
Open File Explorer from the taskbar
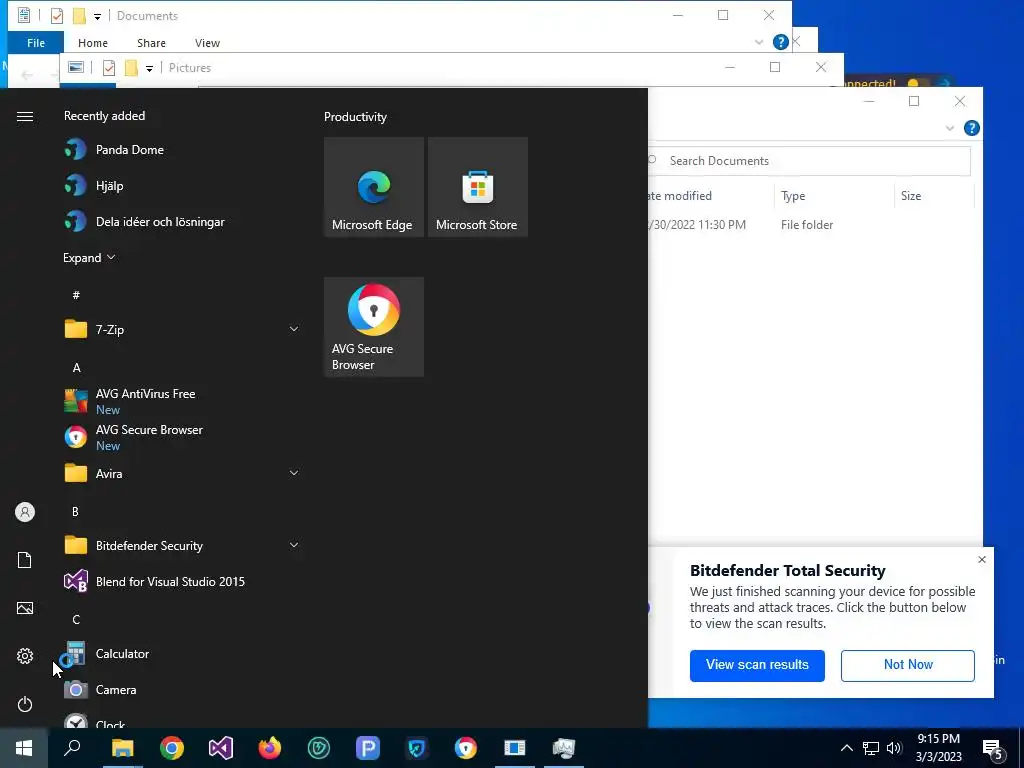click(122, 748)
